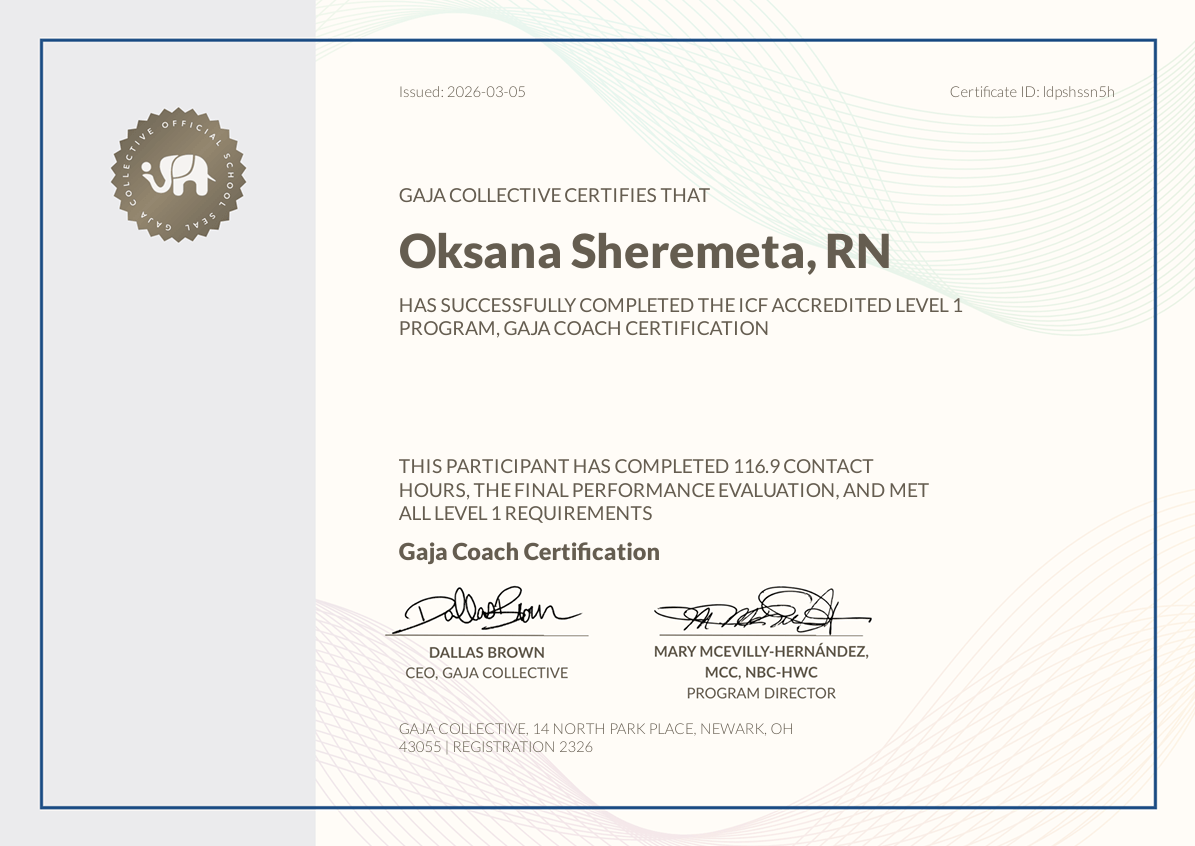The height and width of the screenshot is (846, 1195).
Task: Click the ICF accredited Level 1 program statement
Action: pyautogui.click(x=681, y=316)
